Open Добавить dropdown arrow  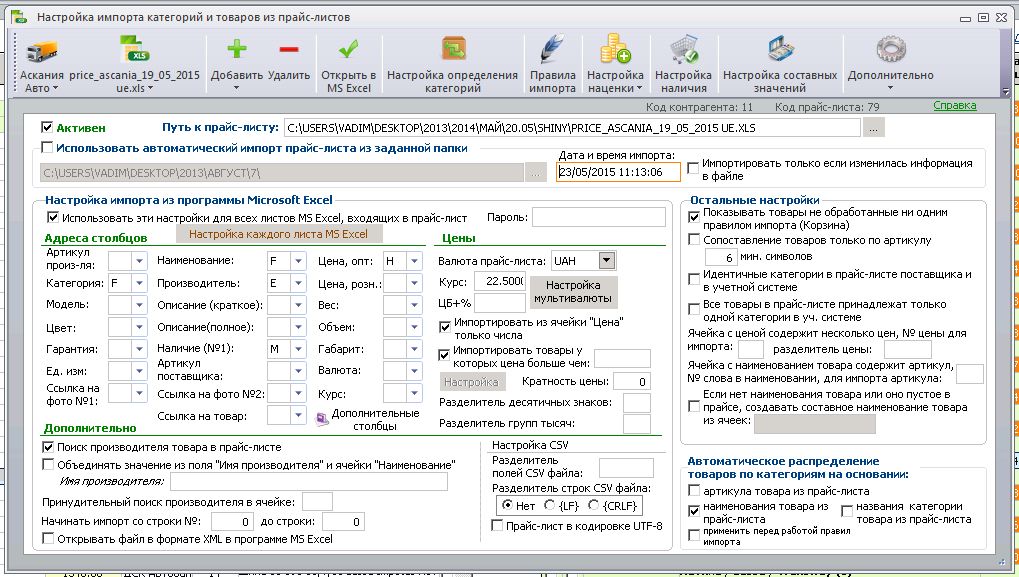click(237, 88)
